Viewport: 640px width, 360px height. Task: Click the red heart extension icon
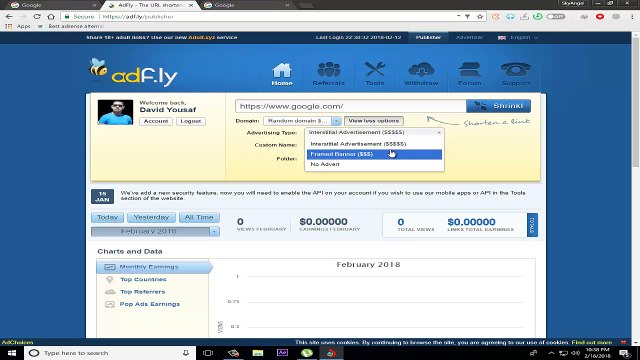coord(600,17)
